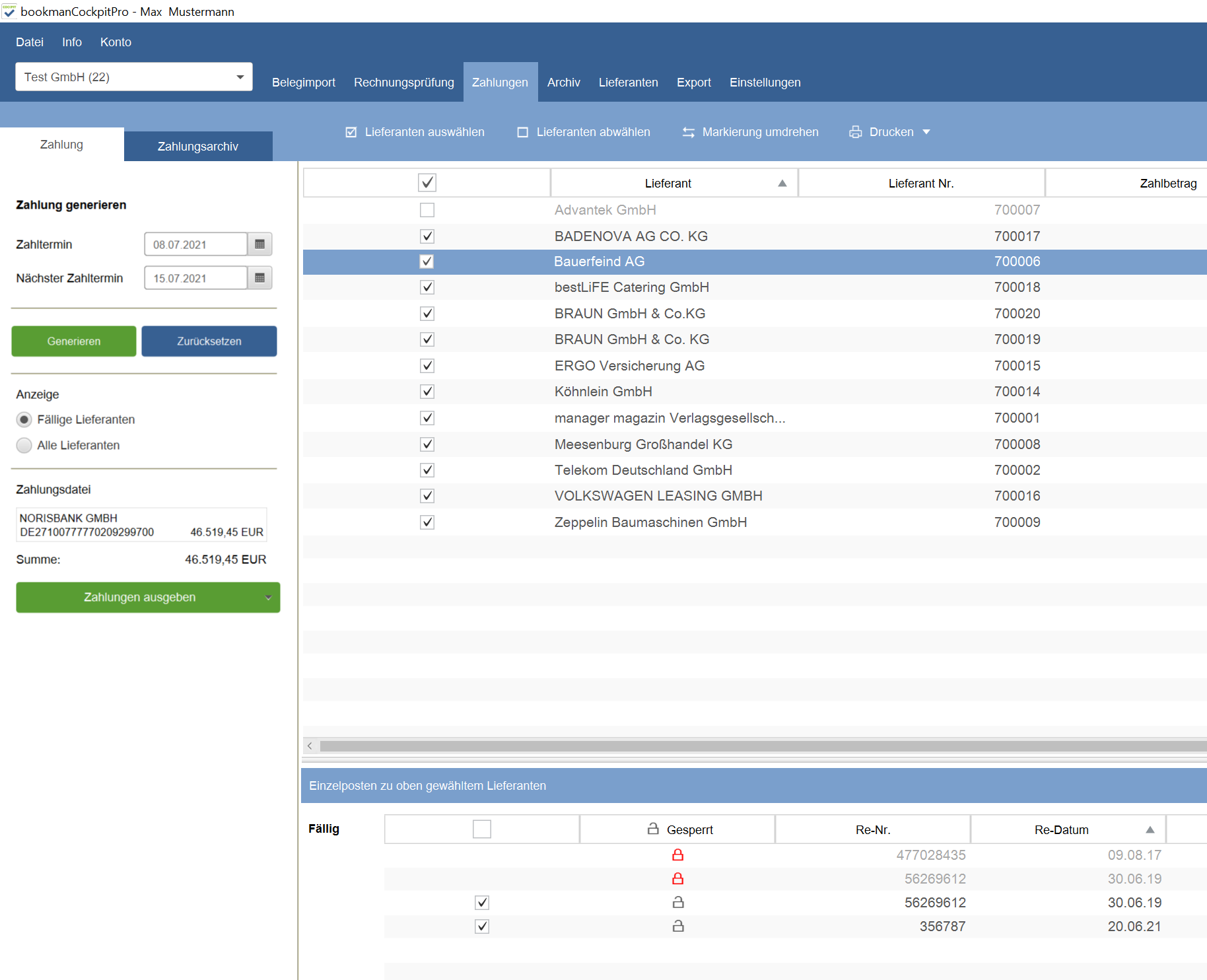Screen dimensions: 1207x980
Task: Expand the Zahlungen ausgeben dropdown arrow
Action: (x=268, y=598)
